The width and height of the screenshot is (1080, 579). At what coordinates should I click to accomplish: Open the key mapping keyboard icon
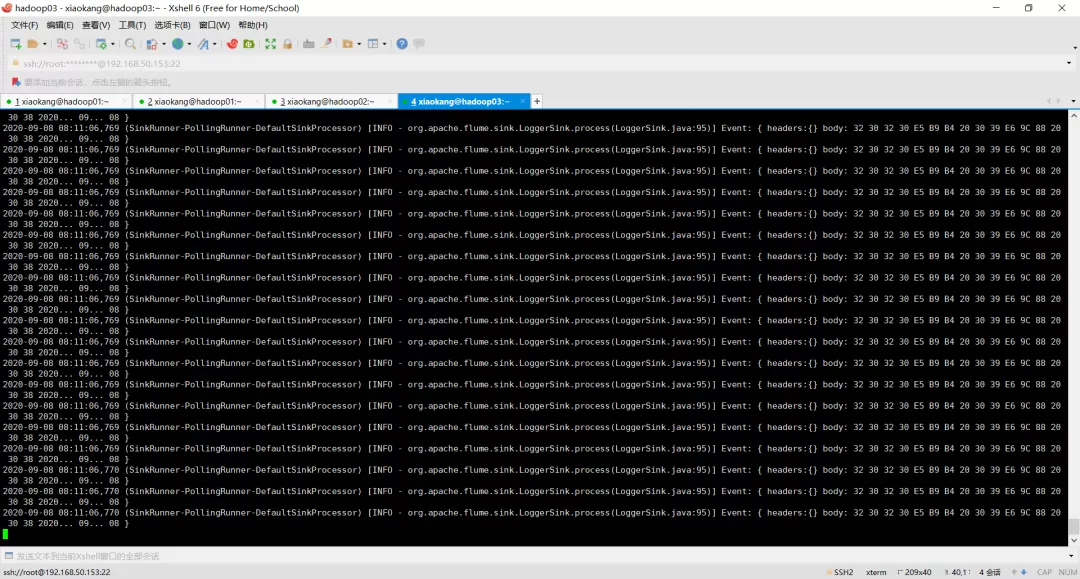[309, 44]
